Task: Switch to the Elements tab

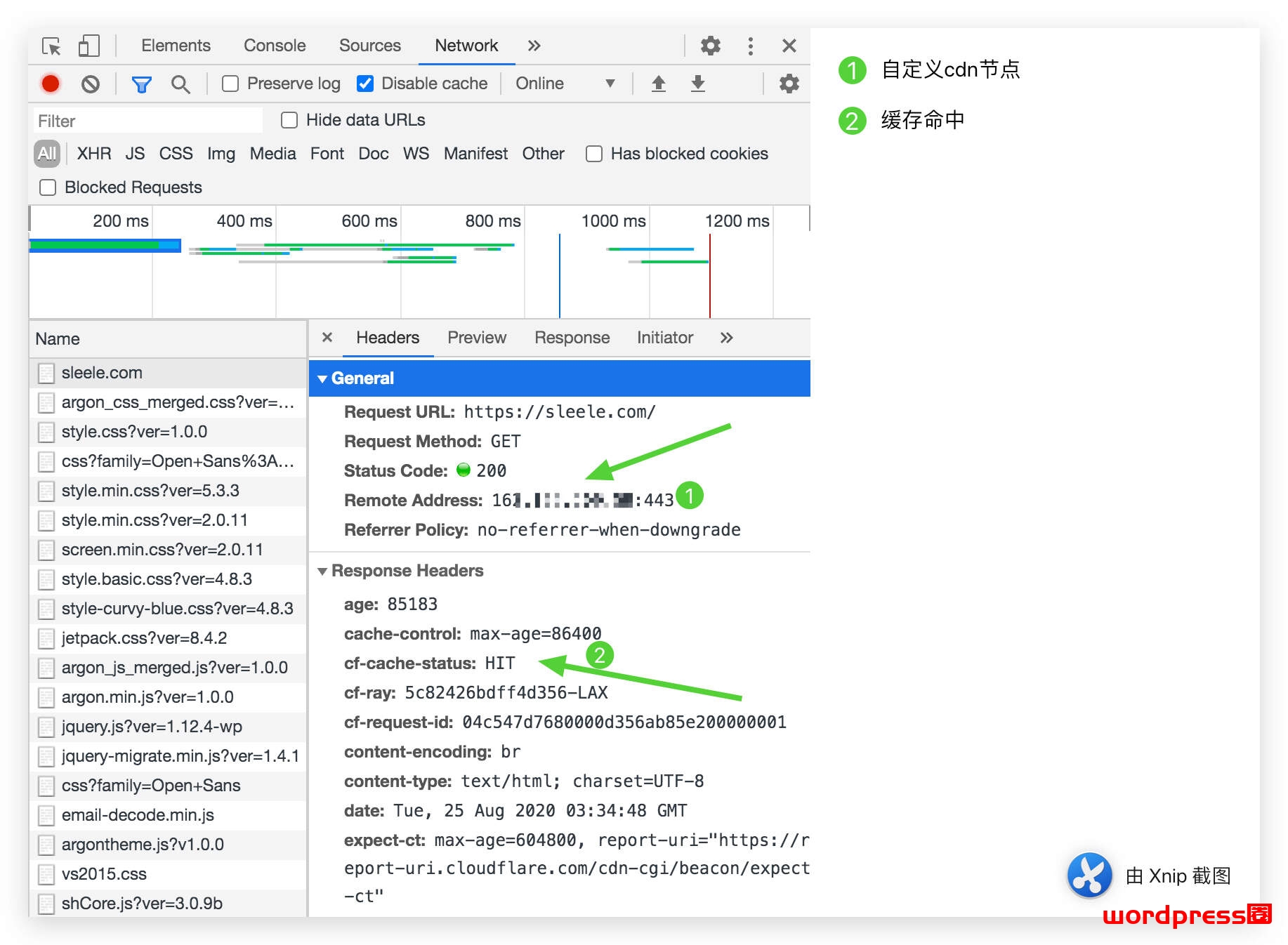Action: [x=176, y=46]
